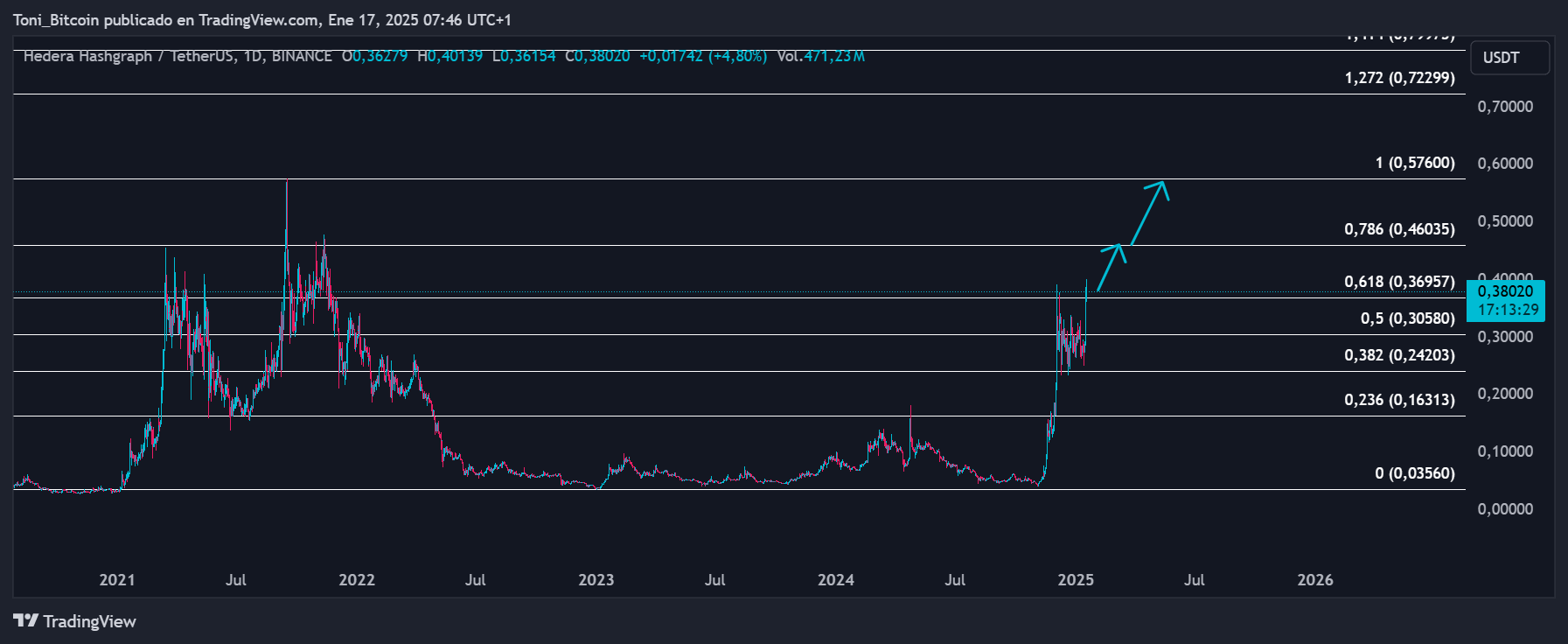Click the Vol. 471,23M volume indicator
Viewport: 1568px width, 644px height.
click(820, 56)
